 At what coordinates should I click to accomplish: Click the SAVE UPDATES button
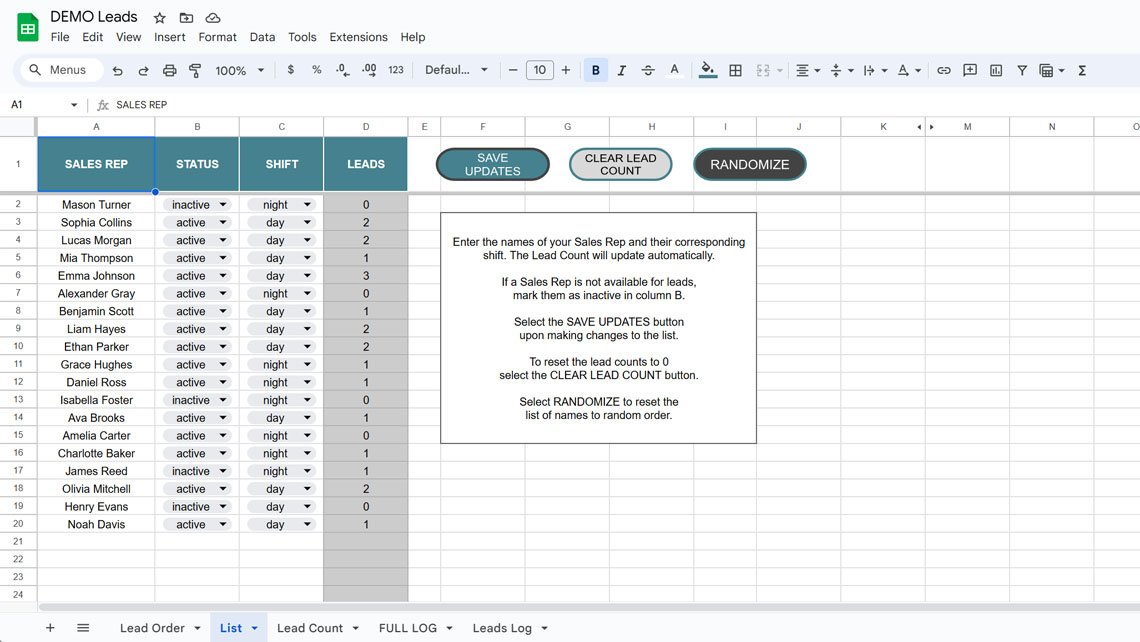(x=492, y=164)
